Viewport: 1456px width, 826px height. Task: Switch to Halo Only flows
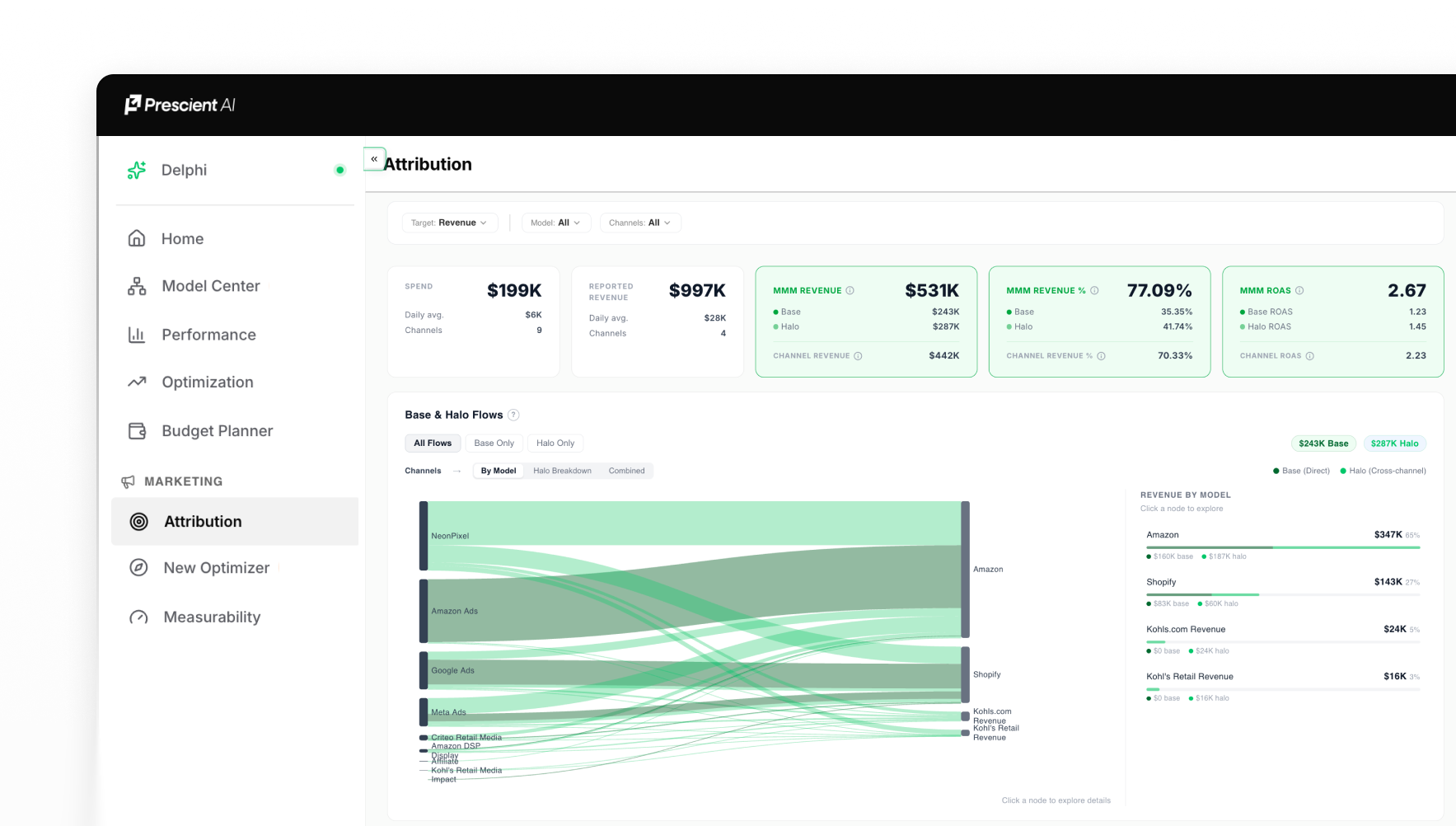click(555, 443)
